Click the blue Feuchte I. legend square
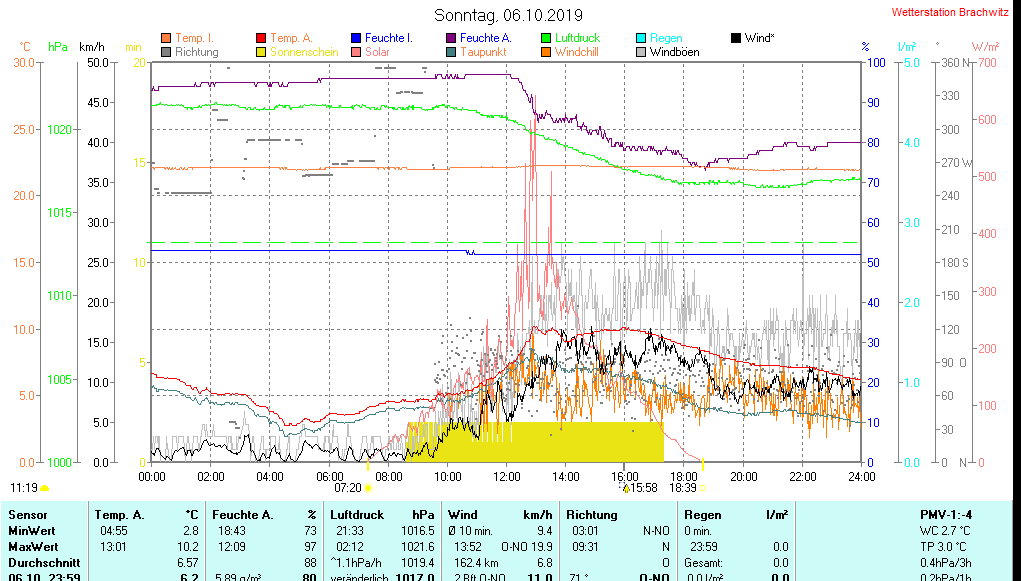 point(356,38)
